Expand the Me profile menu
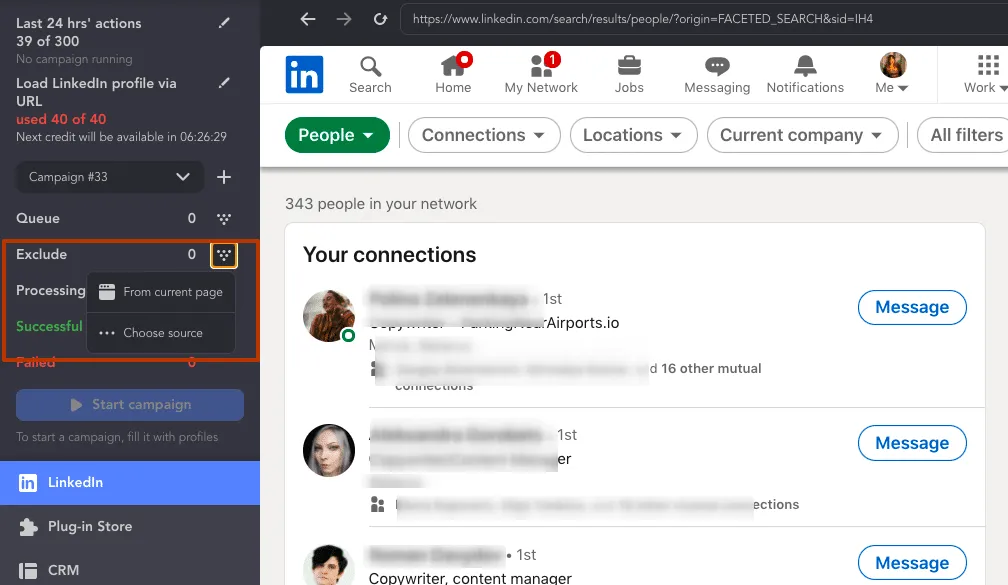The height and width of the screenshot is (585, 1008). (x=892, y=75)
